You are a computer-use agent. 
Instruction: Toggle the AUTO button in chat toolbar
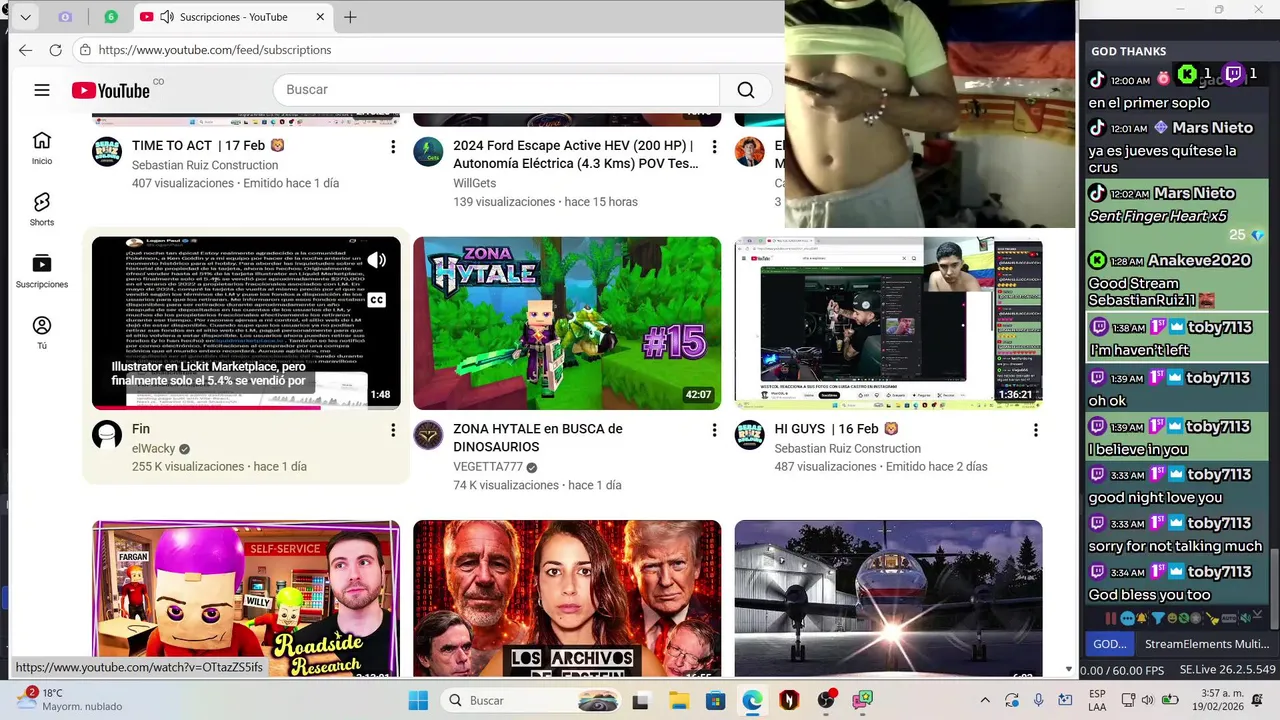click(1229, 618)
